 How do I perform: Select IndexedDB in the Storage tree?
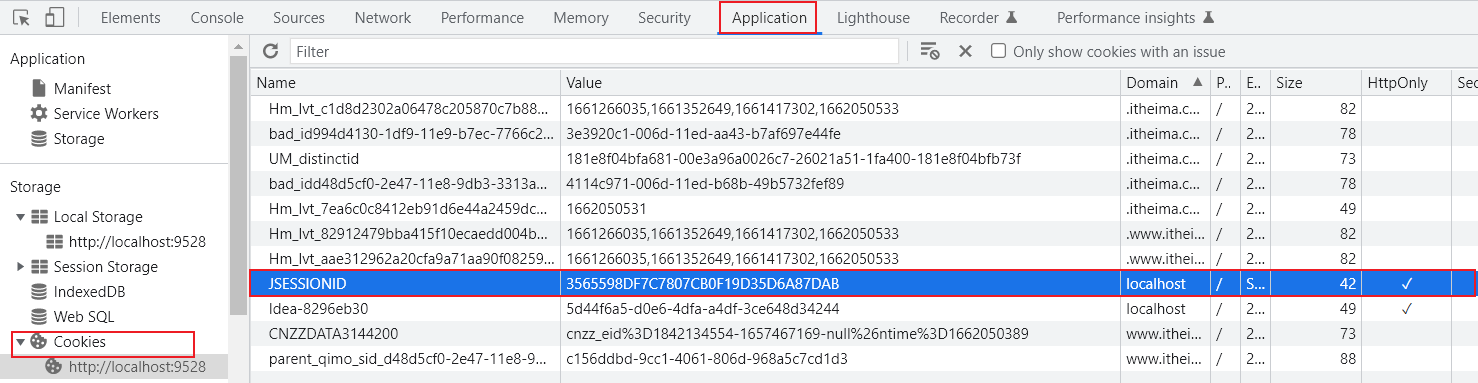tap(89, 292)
